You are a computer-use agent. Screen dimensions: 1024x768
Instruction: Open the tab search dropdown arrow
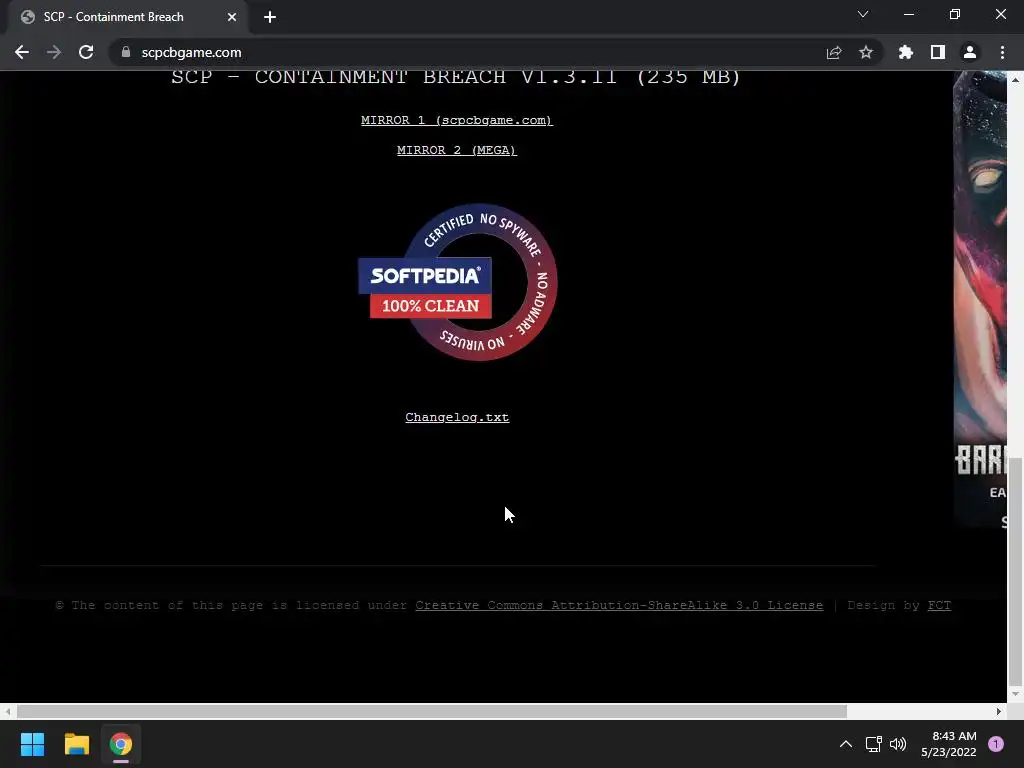click(x=863, y=14)
